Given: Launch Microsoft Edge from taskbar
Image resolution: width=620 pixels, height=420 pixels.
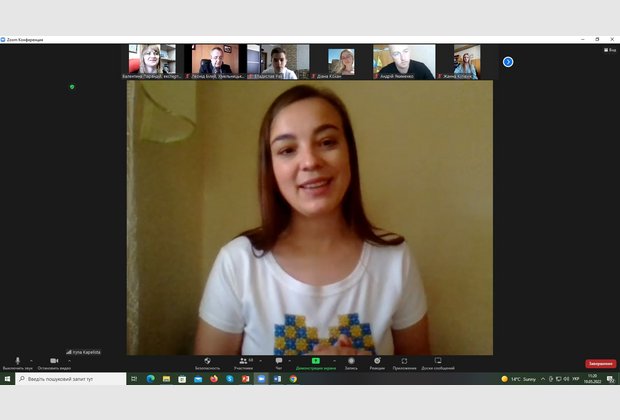Looking at the screenshot, I should (x=150, y=379).
